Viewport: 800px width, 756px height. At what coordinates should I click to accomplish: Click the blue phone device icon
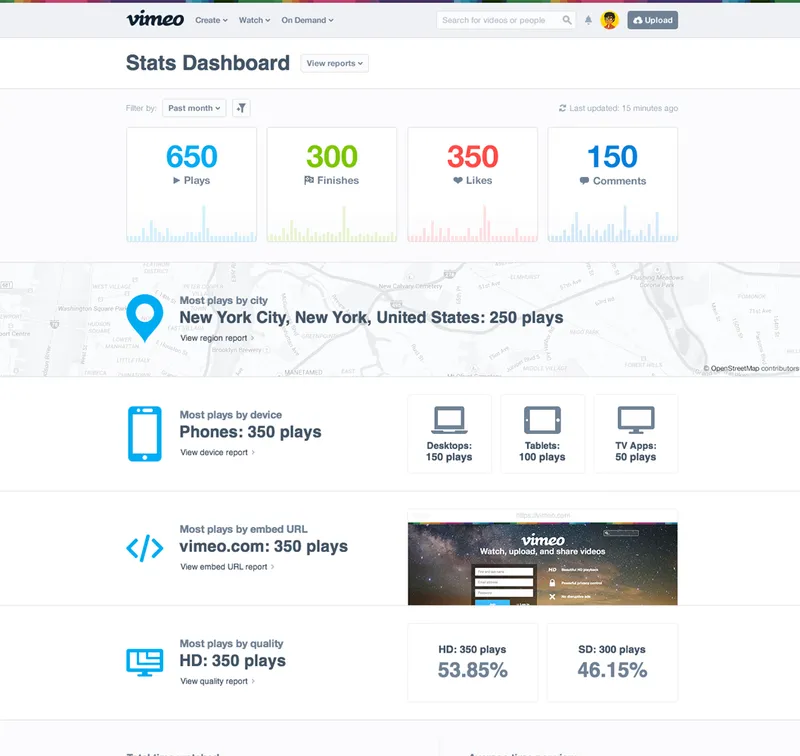145,433
